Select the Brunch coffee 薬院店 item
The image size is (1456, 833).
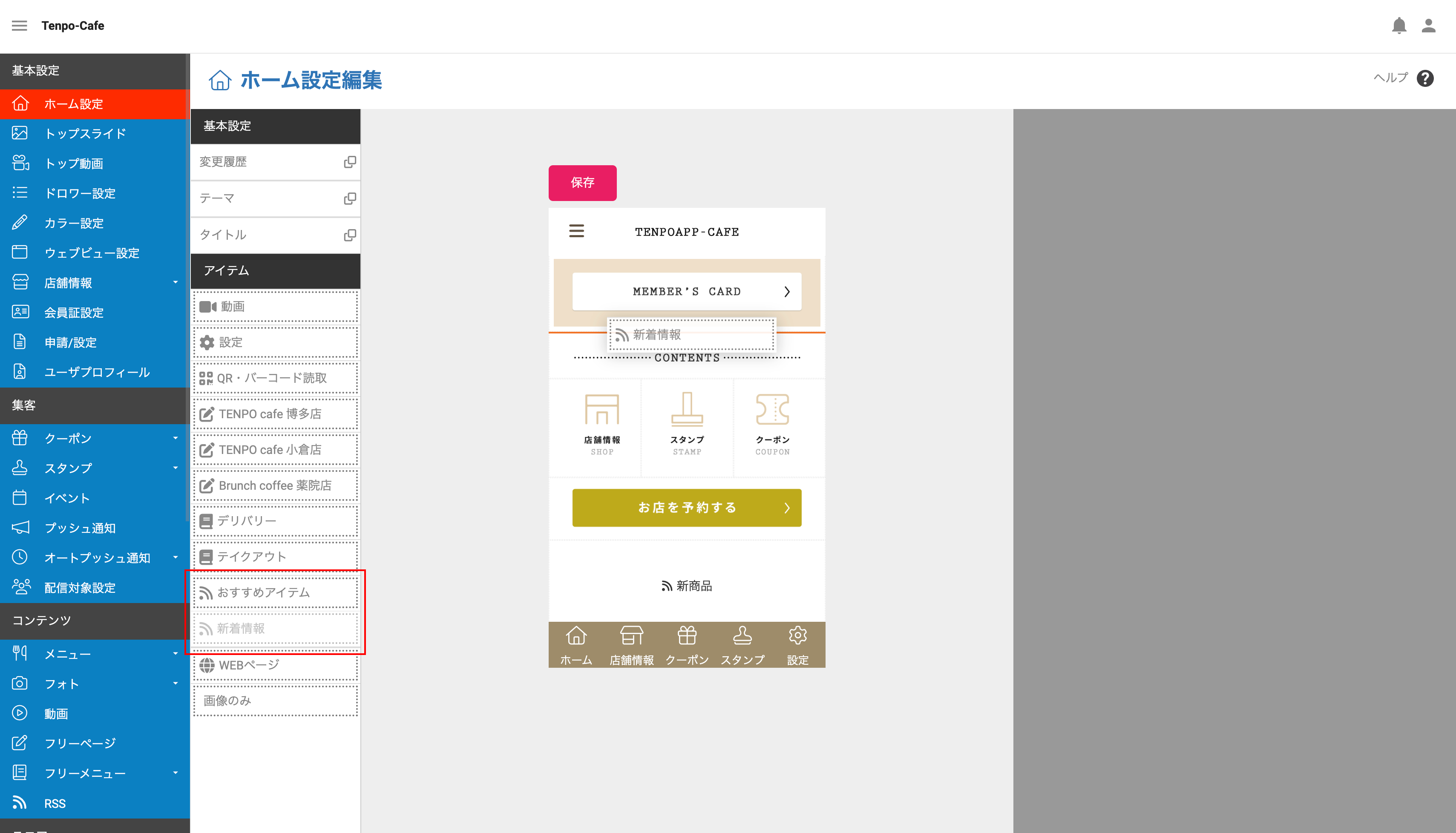pos(276,485)
